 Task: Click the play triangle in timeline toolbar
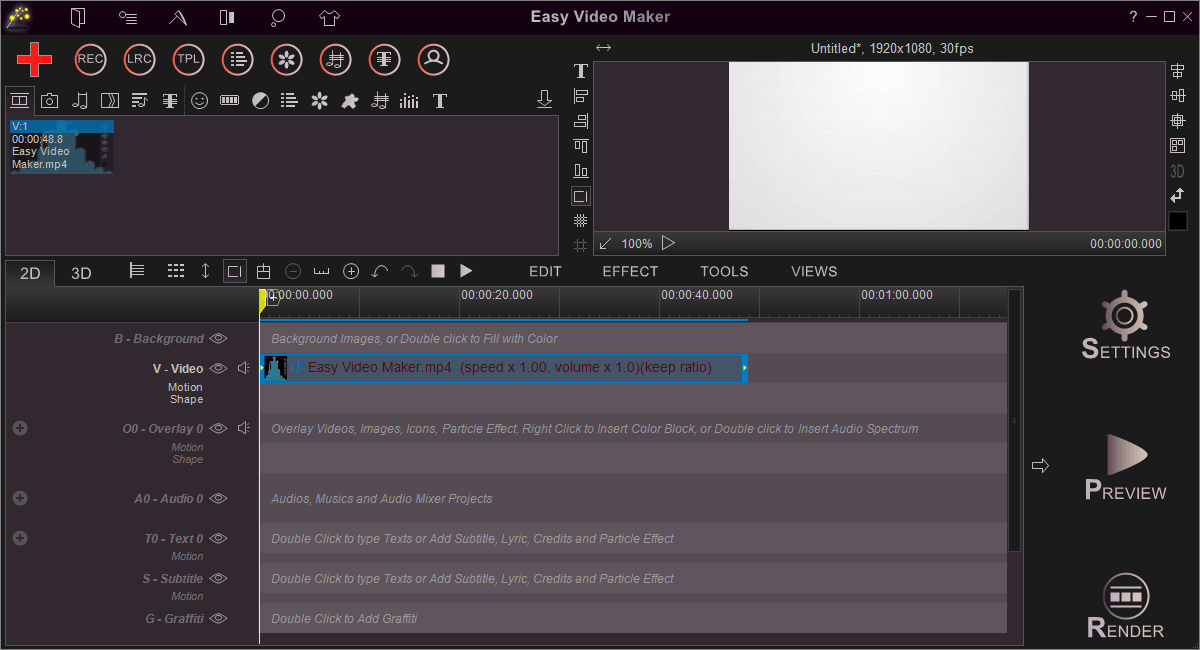[x=466, y=271]
